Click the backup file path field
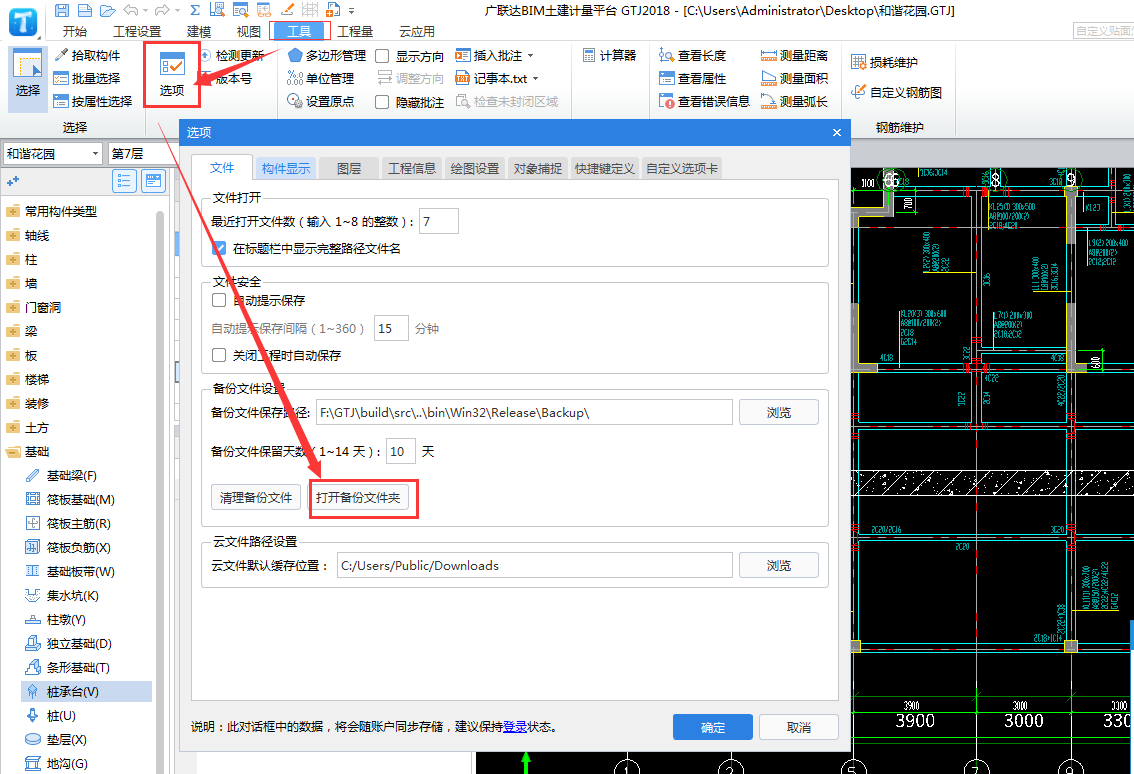The width and height of the screenshot is (1134, 774). point(524,412)
